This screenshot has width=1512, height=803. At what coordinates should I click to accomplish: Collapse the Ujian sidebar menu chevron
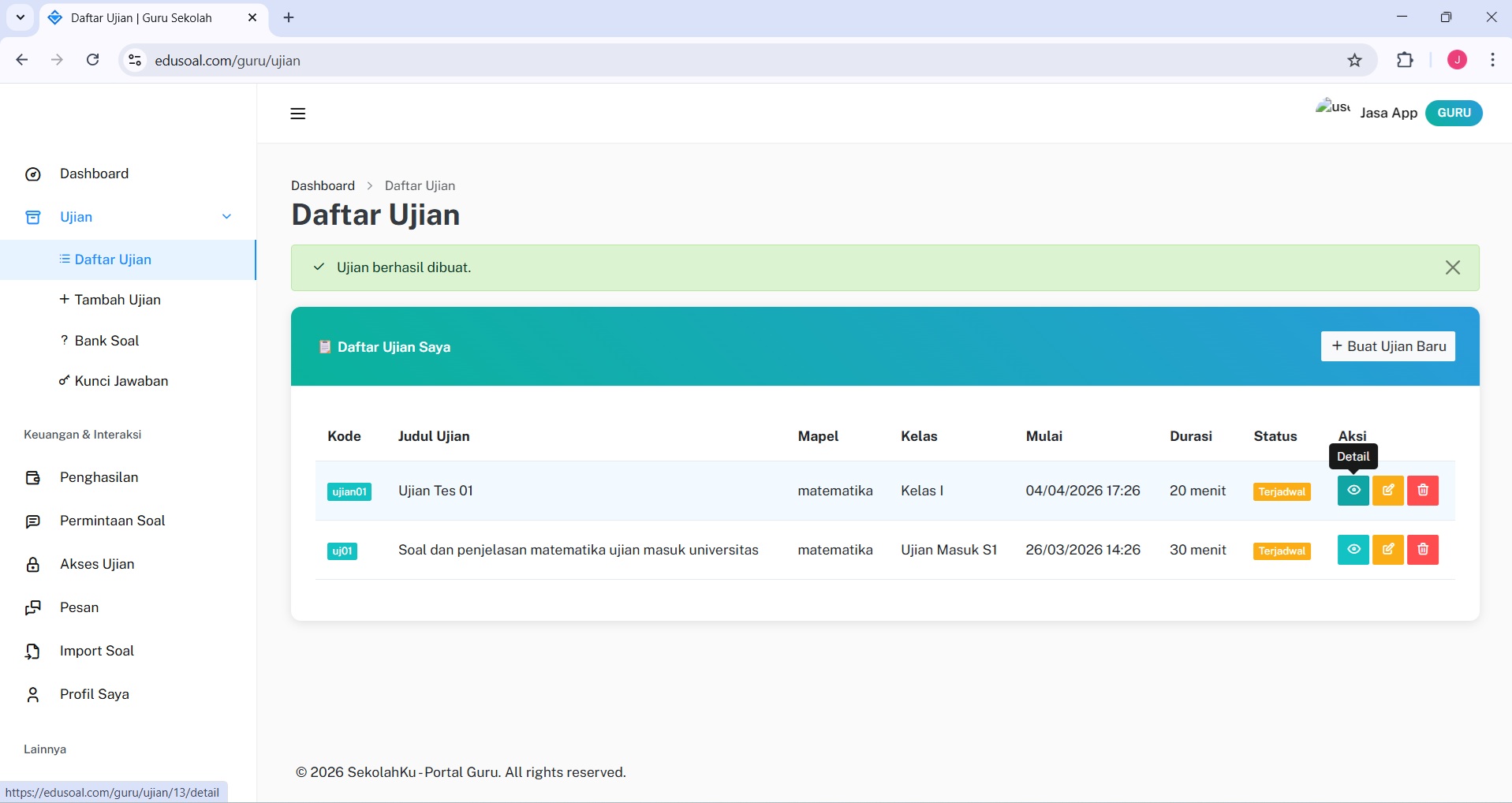[226, 217]
